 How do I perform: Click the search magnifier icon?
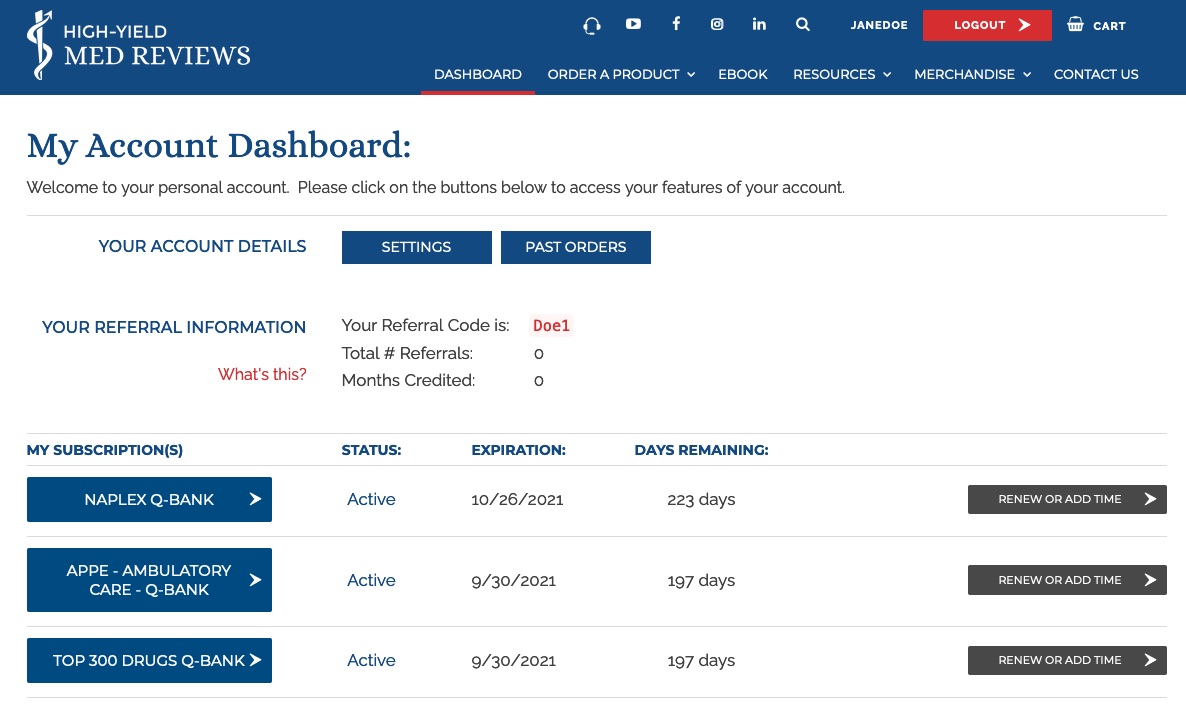pyautogui.click(x=803, y=24)
